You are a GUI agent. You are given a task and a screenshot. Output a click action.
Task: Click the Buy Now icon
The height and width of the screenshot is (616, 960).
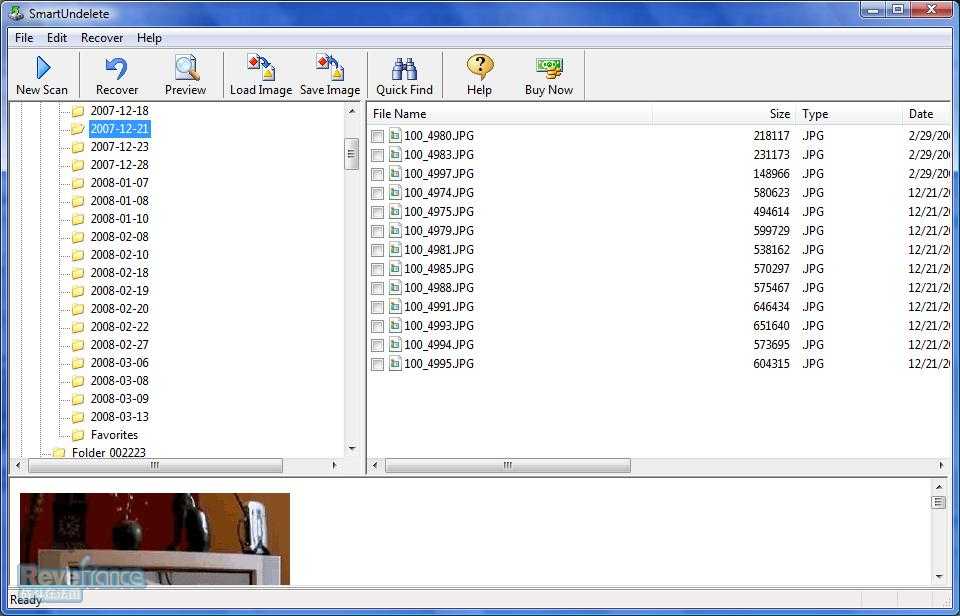point(548,75)
